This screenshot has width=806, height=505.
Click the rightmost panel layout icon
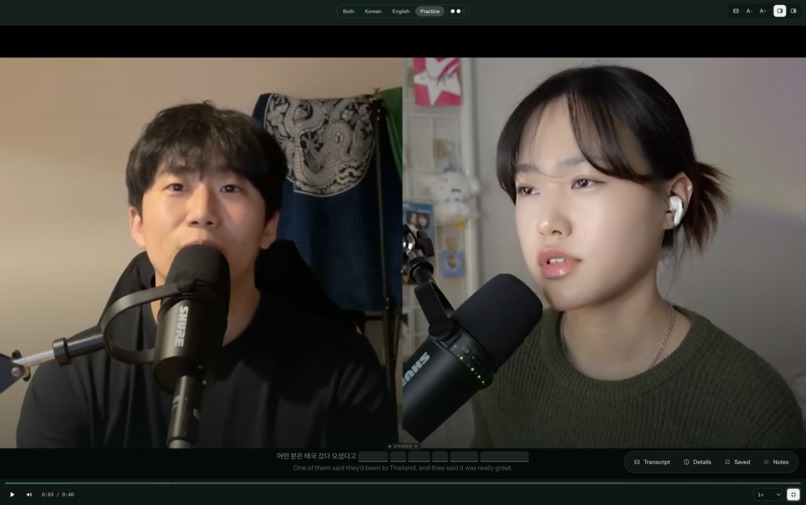tap(794, 11)
